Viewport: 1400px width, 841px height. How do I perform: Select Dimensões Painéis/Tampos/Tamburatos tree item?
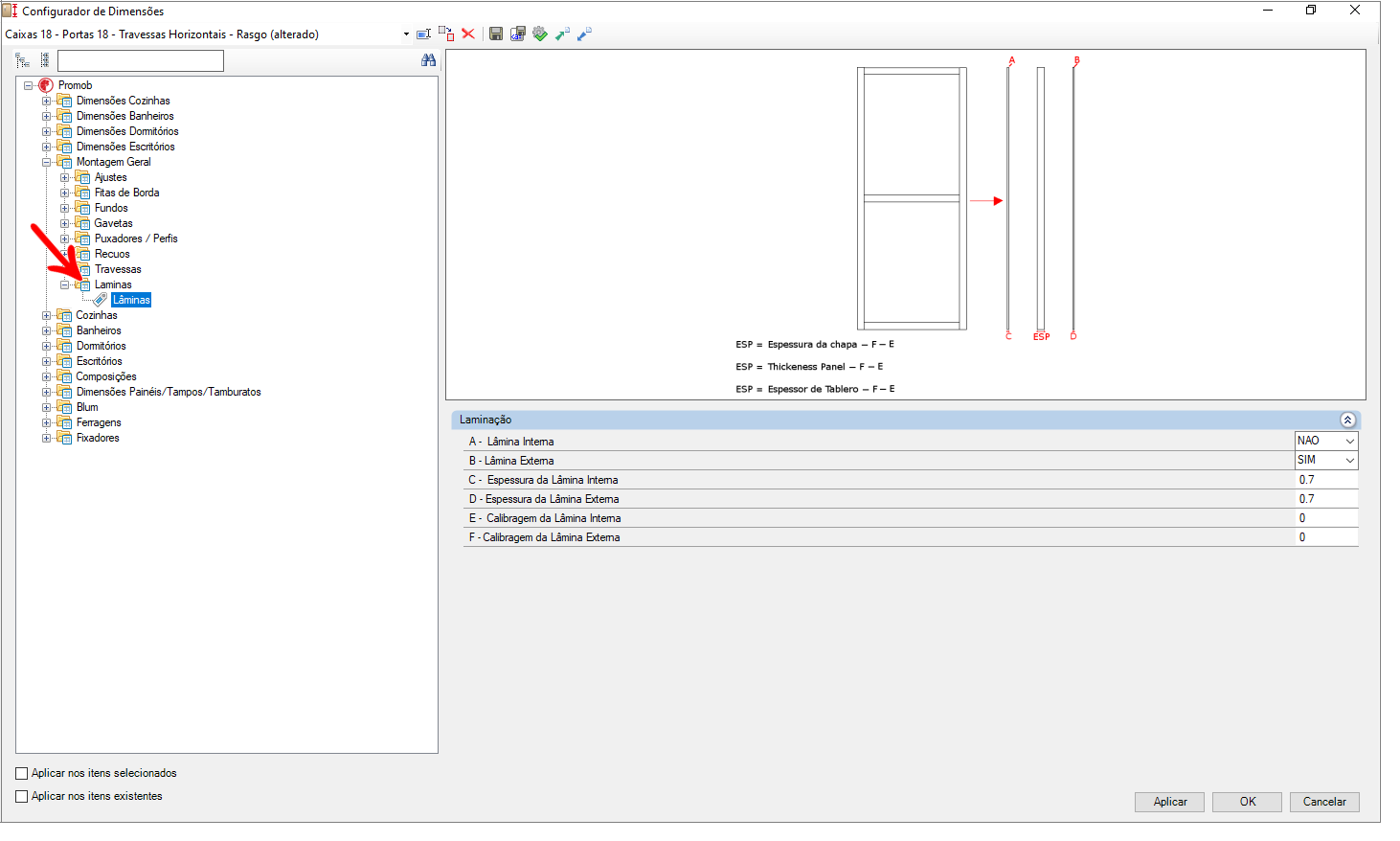pos(169,392)
